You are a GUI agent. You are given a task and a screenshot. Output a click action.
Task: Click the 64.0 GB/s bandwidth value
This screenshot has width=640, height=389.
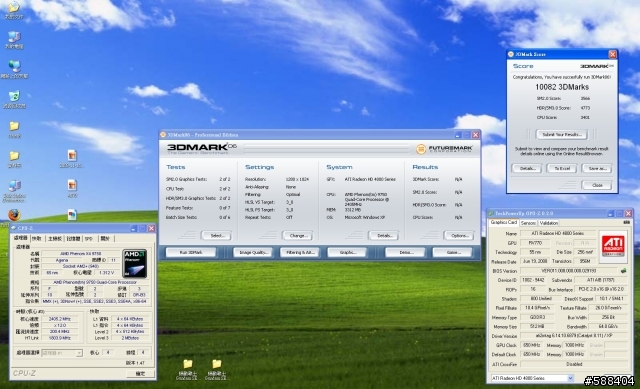tap(608, 327)
